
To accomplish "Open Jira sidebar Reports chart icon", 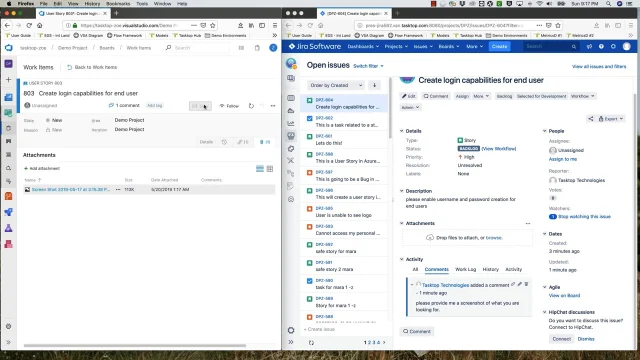I will coord(291,123).
